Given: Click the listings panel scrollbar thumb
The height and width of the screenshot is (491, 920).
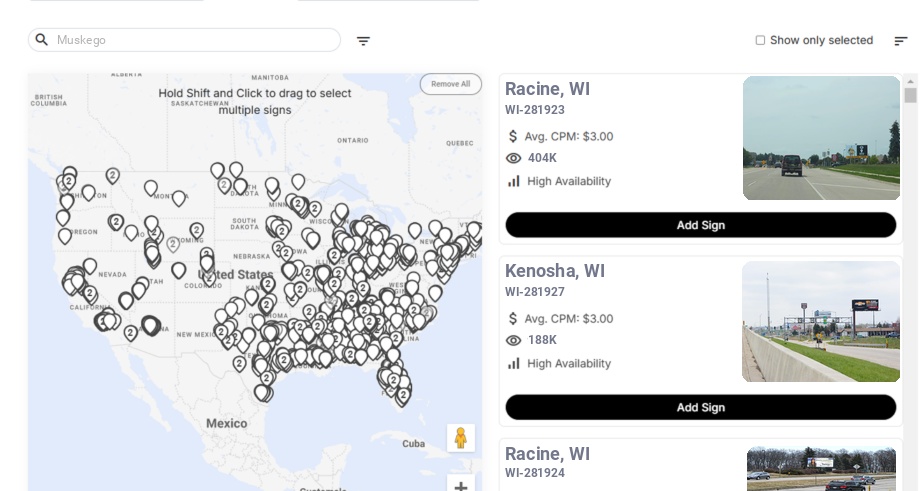Looking at the screenshot, I should click(910, 95).
